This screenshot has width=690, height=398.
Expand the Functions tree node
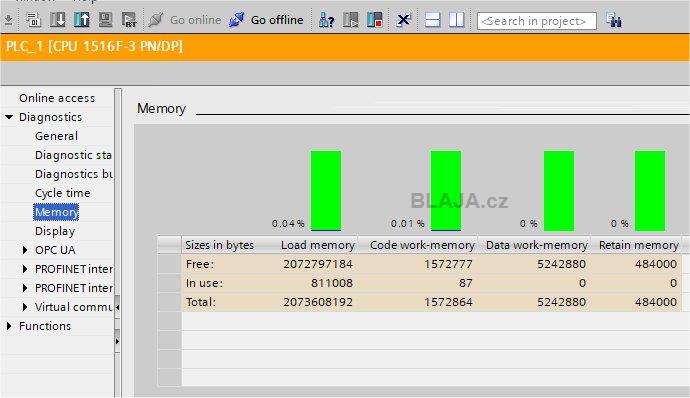9,326
